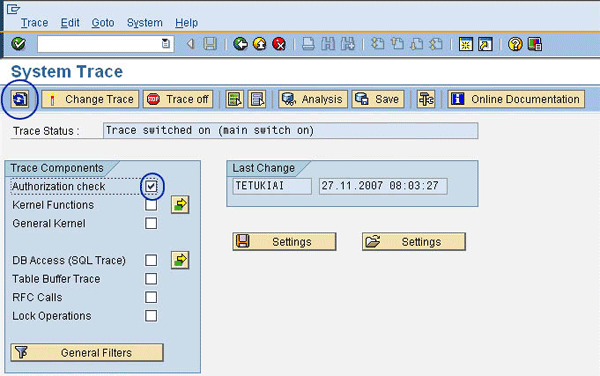Screen dimensions: 600x376
Task: Click arrow icon beside Kernel Functions
Action: pos(180,205)
